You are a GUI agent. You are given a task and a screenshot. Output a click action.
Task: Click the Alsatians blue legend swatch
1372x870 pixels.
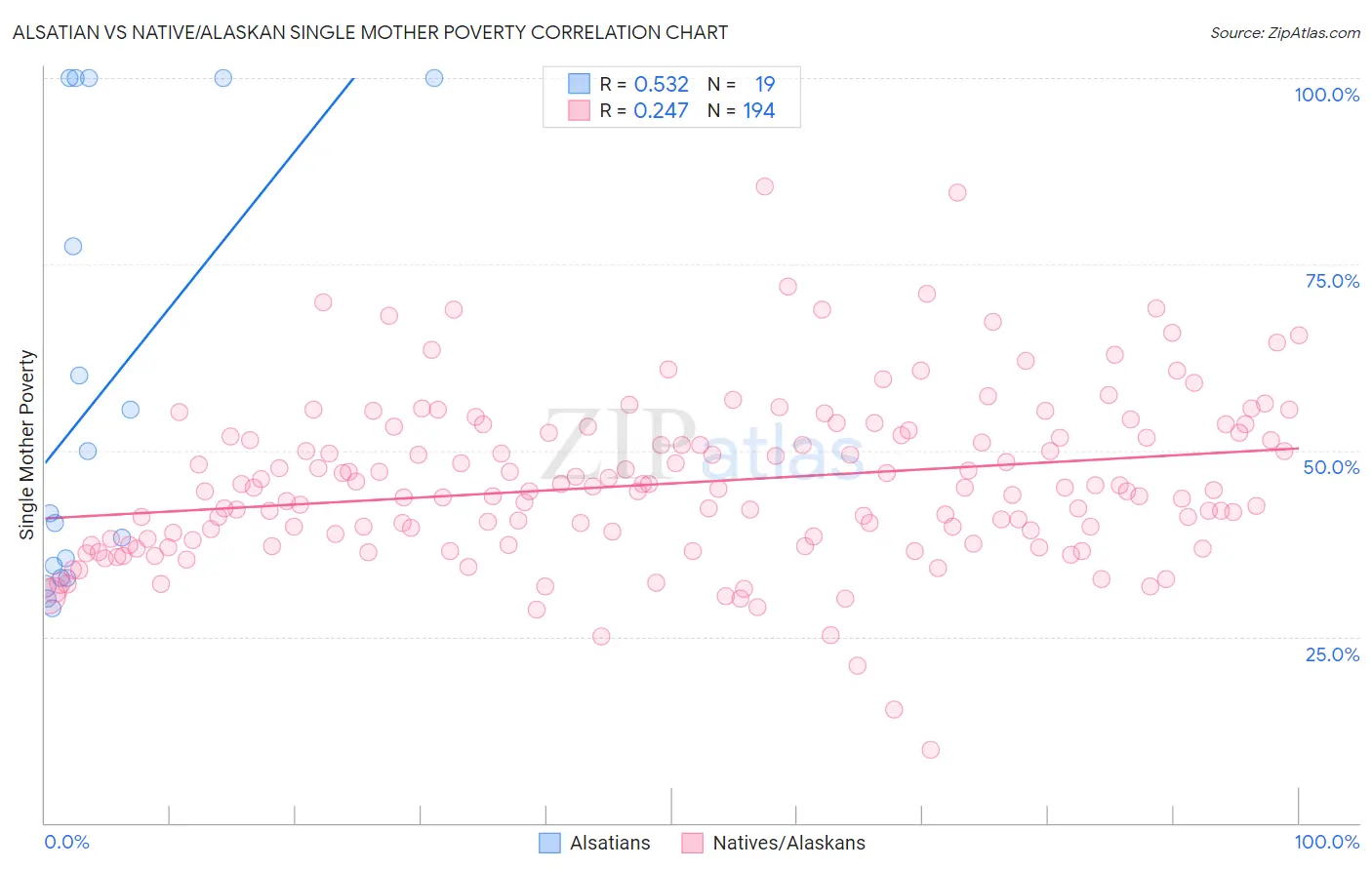click(549, 843)
